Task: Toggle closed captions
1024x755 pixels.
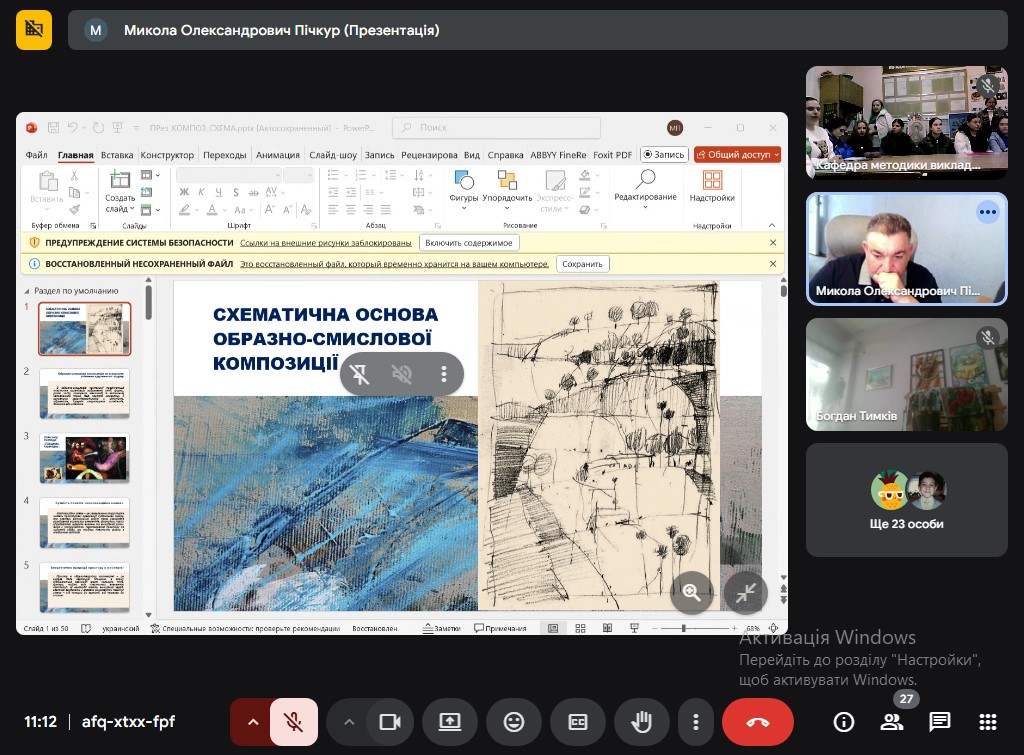Action: 577,722
